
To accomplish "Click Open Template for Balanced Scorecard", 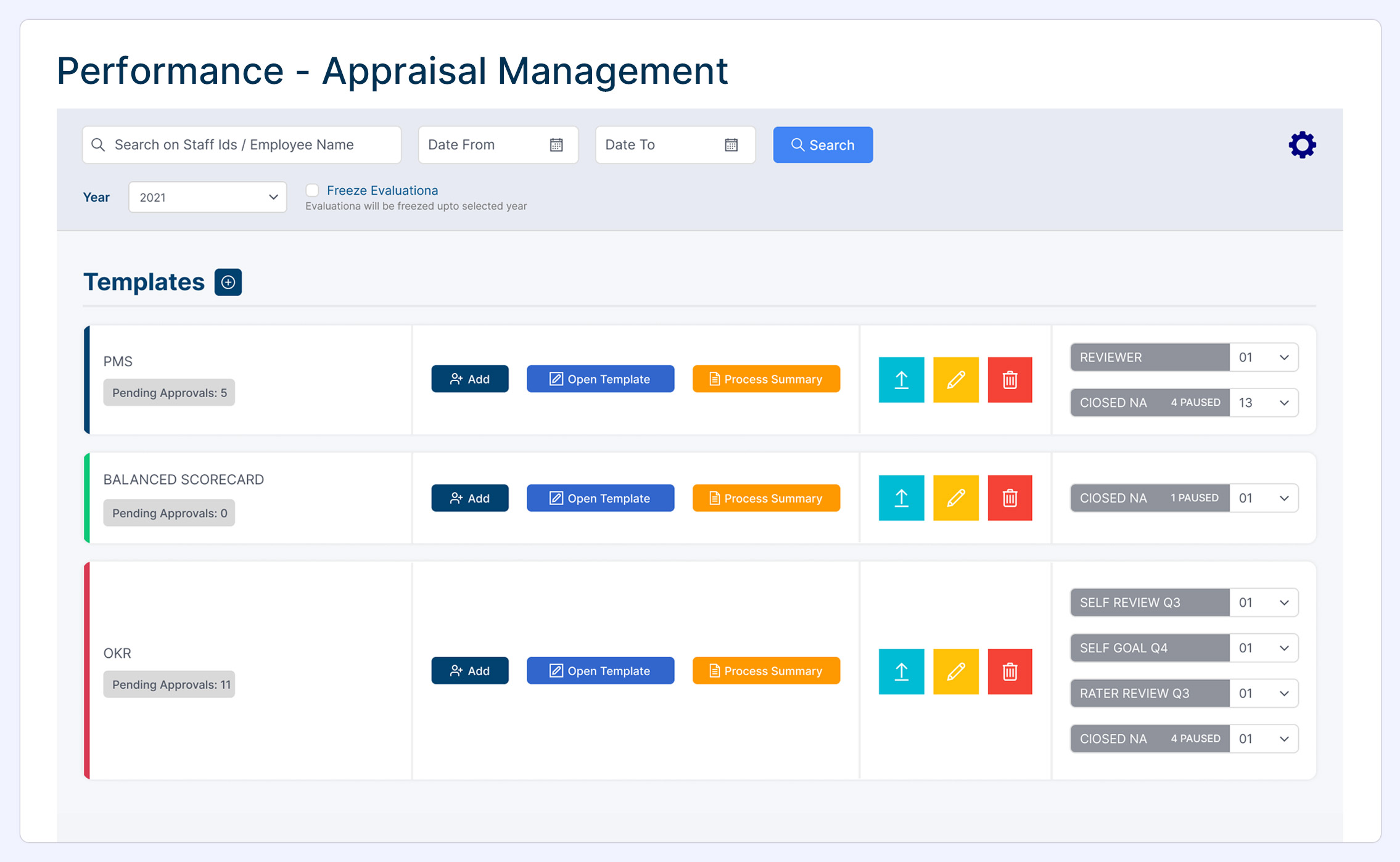I will (600, 498).
